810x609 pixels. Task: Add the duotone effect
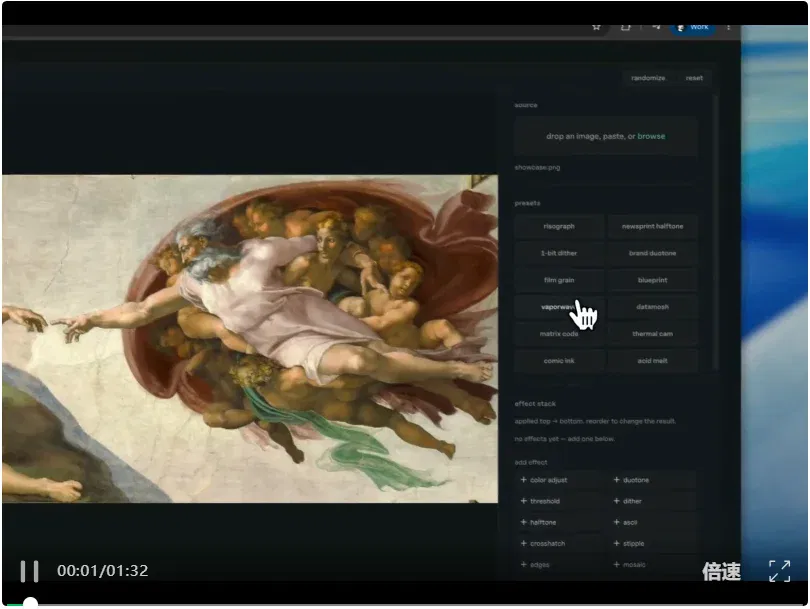click(x=653, y=480)
